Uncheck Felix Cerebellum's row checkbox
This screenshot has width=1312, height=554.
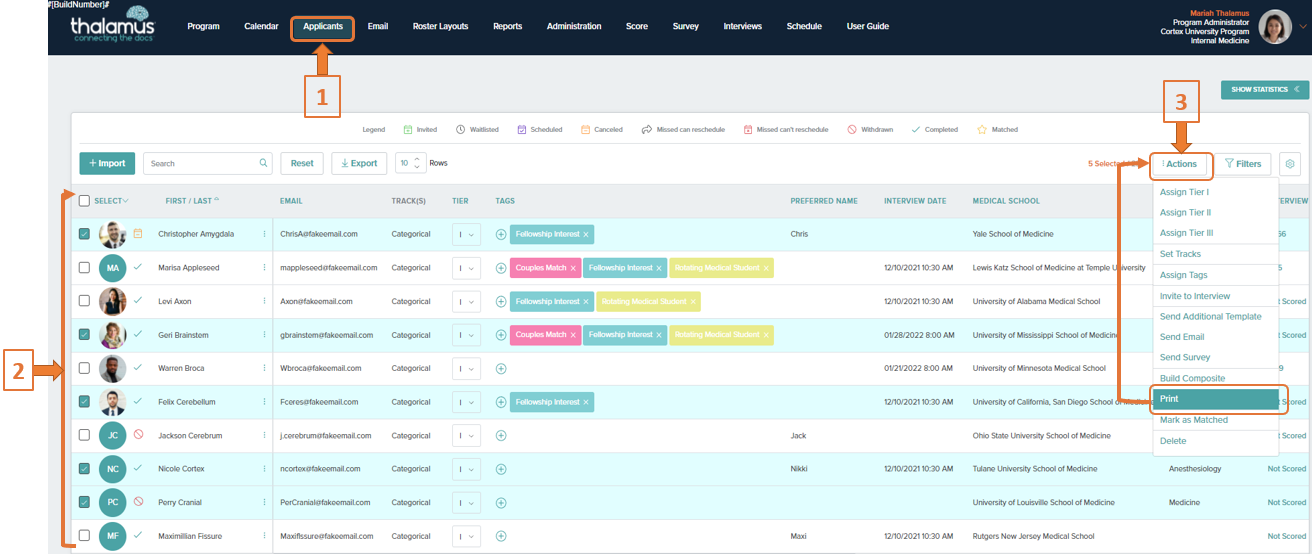pyautogui.click(x=84, y=402)
